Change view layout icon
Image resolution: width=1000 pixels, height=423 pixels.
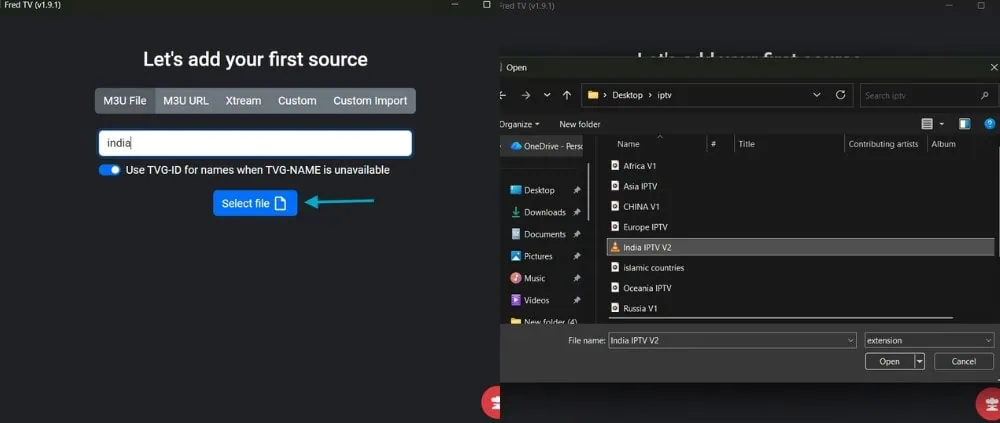tap(927, 124)
